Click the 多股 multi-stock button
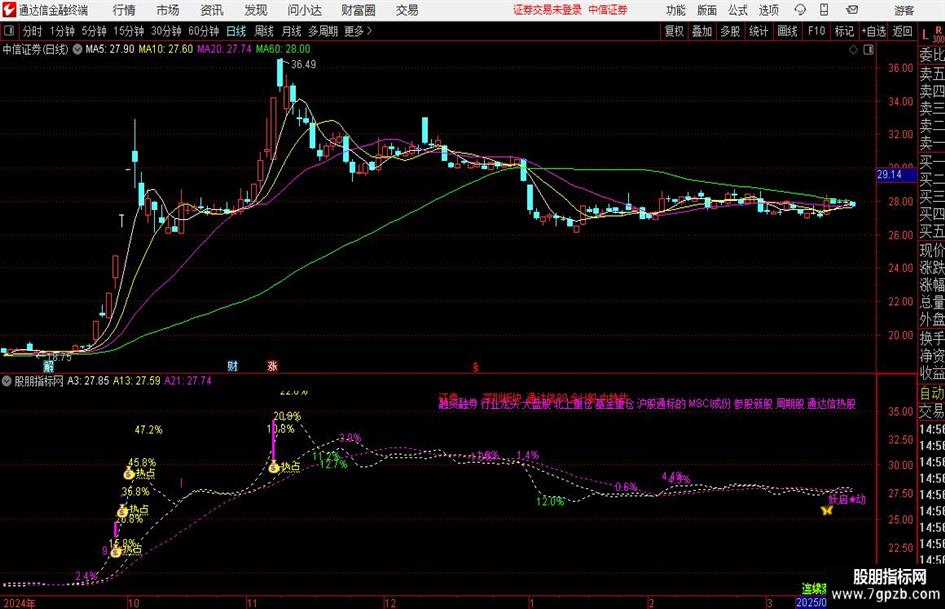 [x=730, y=31]
